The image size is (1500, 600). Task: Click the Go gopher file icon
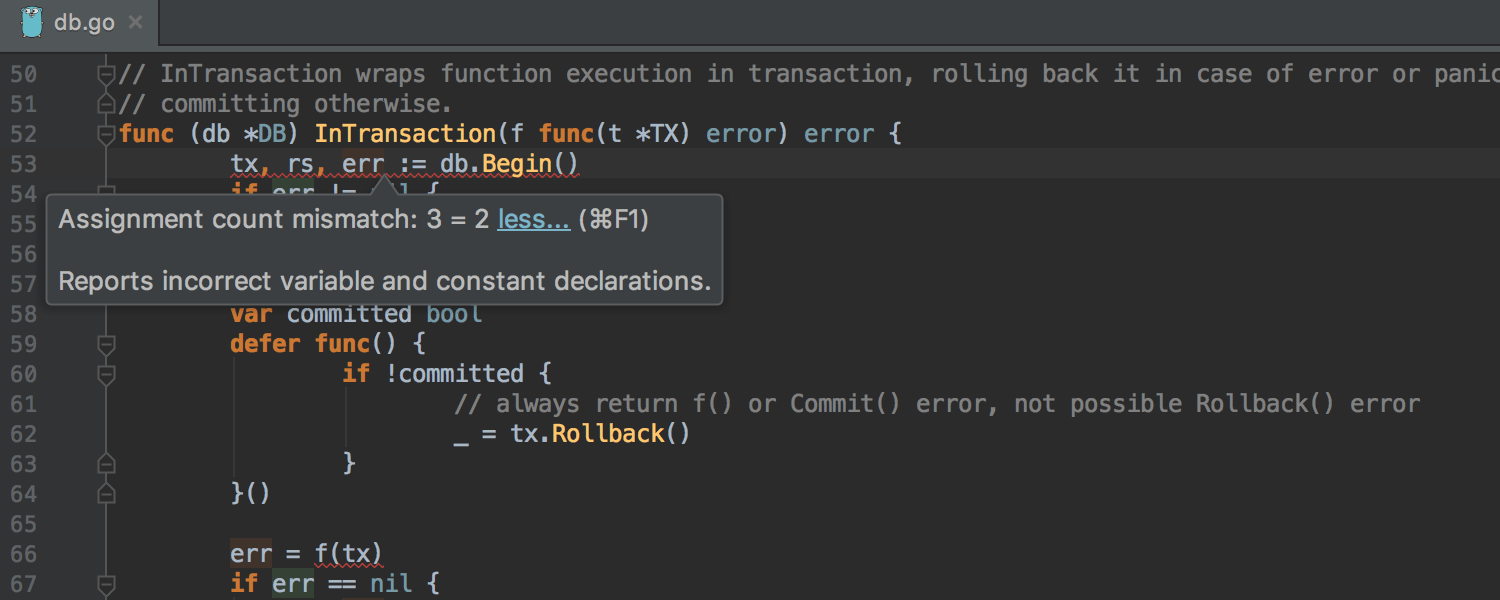[31, 22]
